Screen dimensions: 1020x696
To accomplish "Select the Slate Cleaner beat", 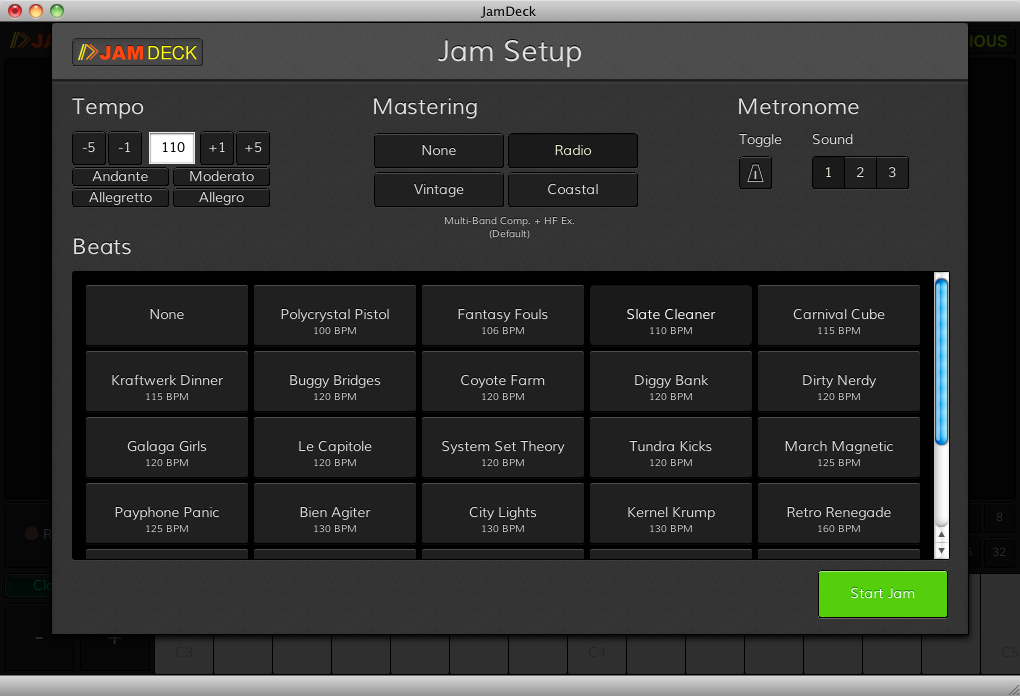I will (x=671, y=315).
